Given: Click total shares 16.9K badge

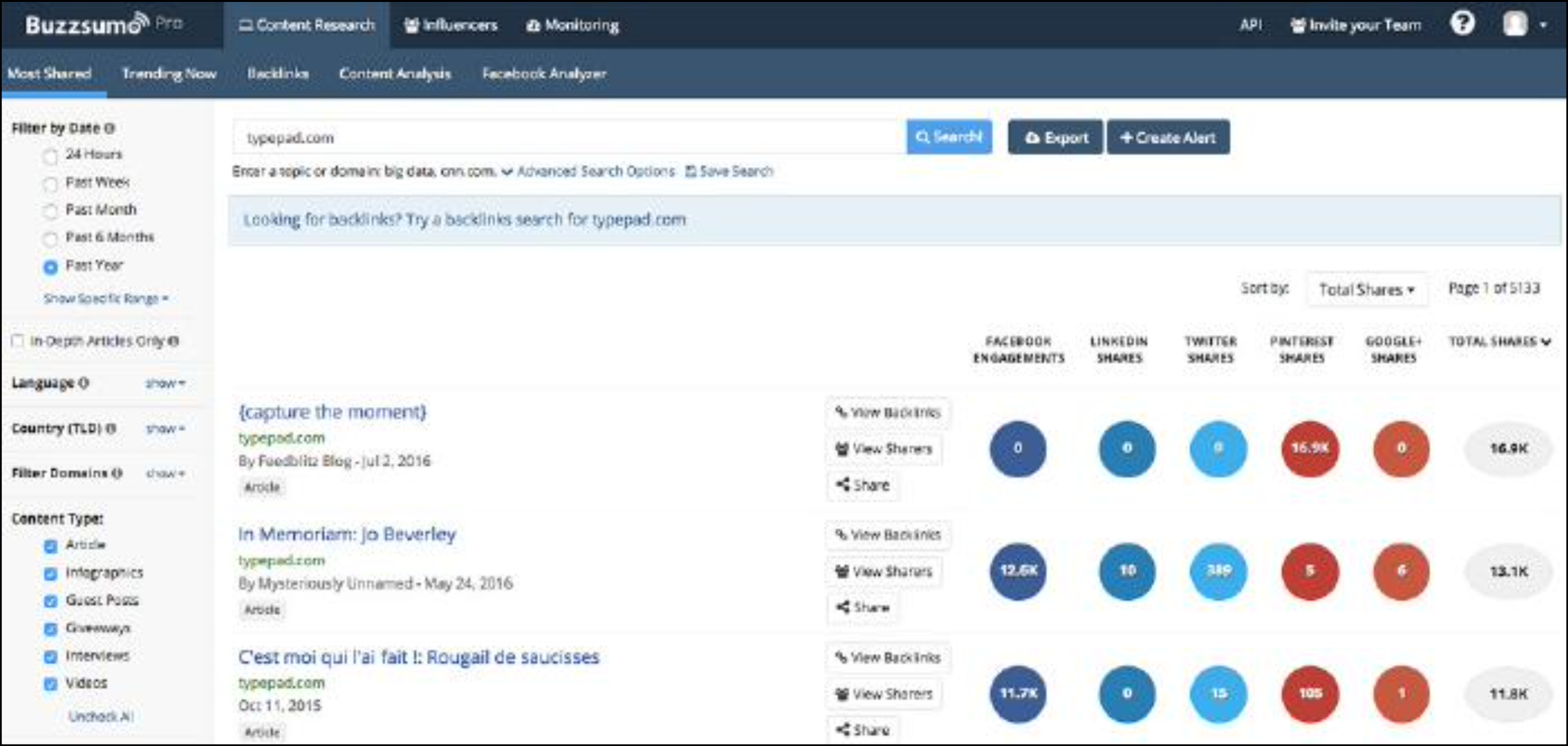Looking at the screenshot, I should tap(1508, 449).
